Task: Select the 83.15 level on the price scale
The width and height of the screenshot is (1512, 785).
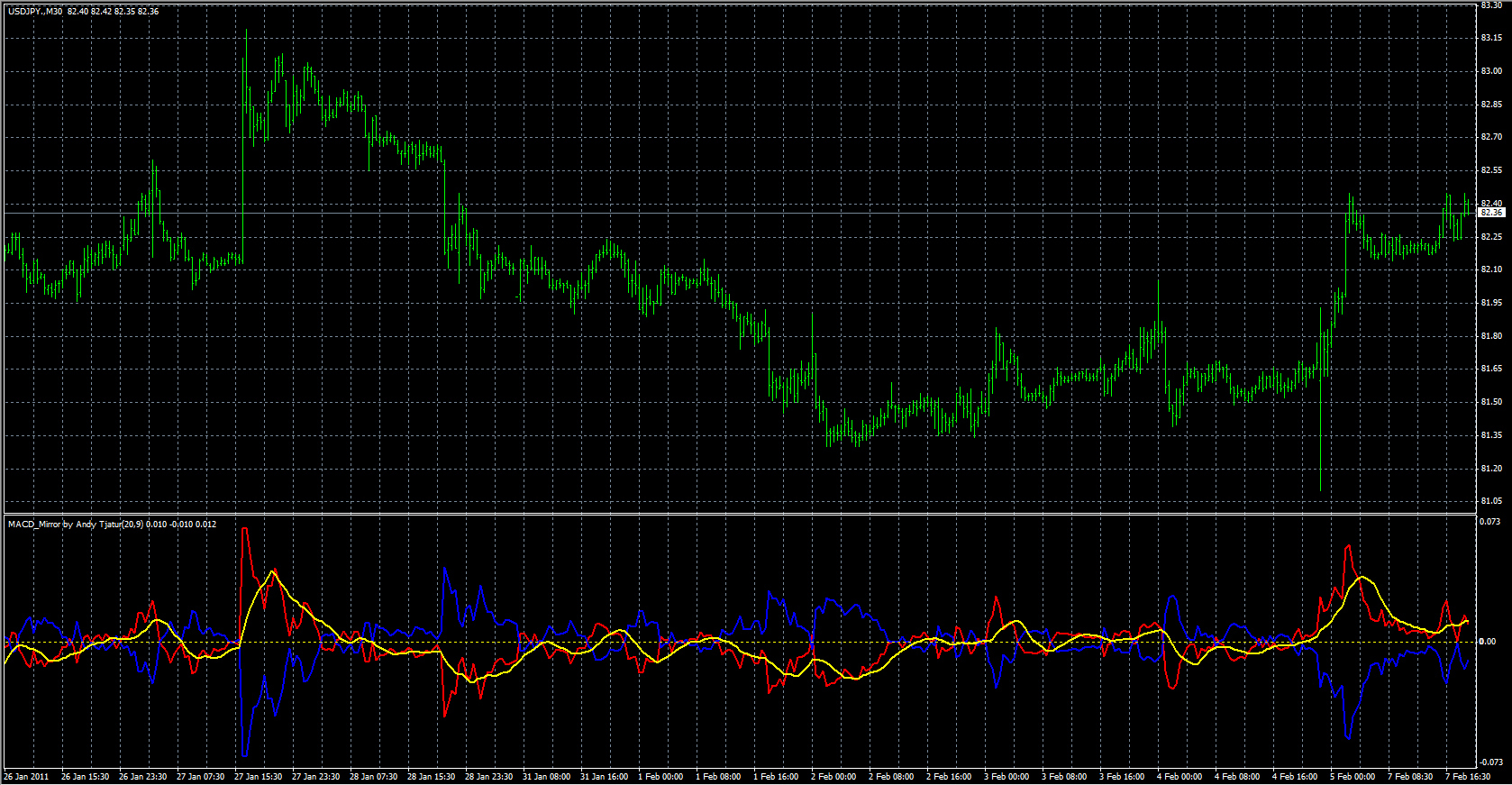Action: pos(1491,38)
